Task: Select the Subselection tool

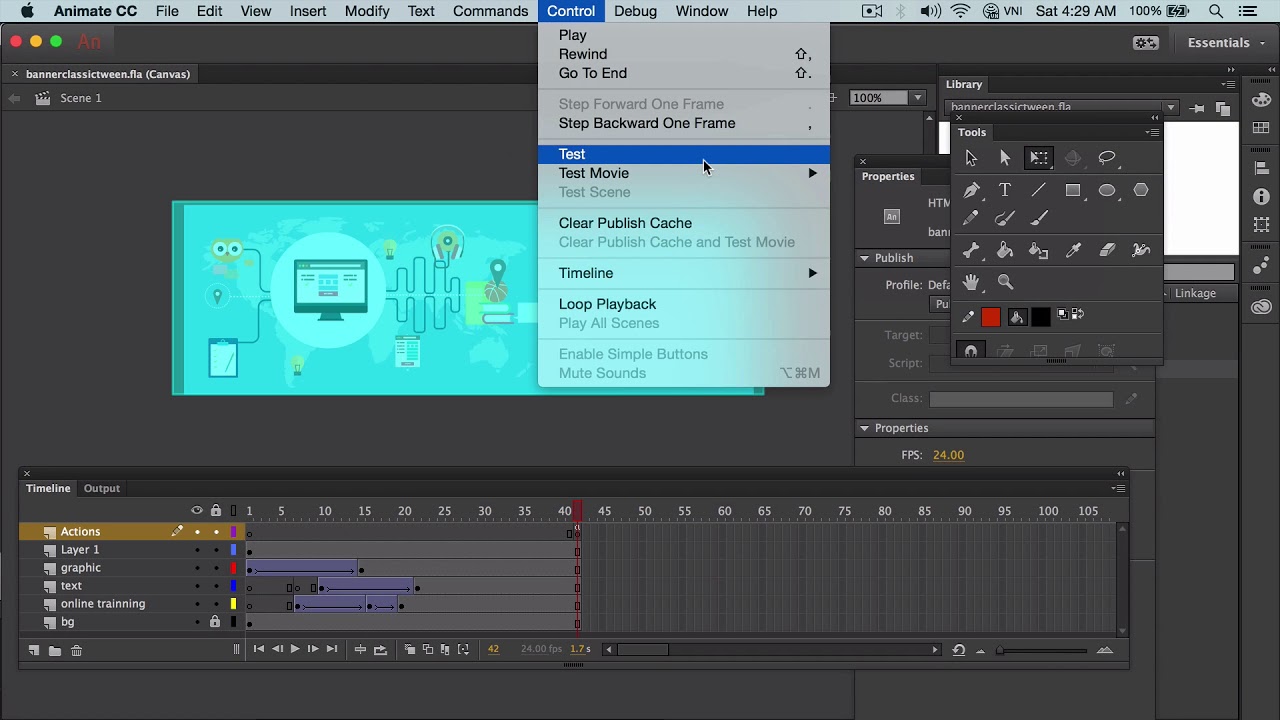Action: click(x=1005, y=158)
